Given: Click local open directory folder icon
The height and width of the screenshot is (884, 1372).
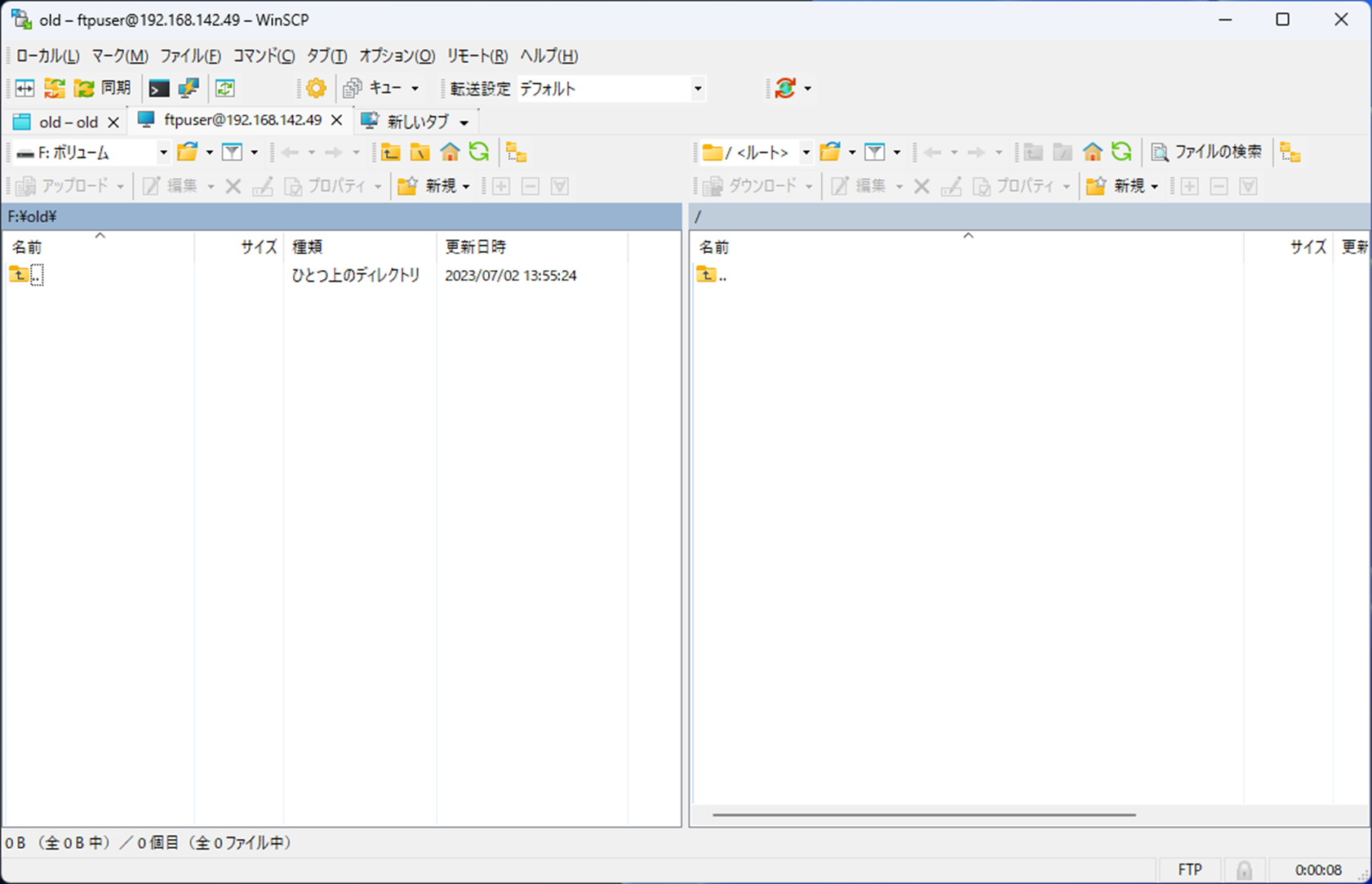Looking at the screenshot, I should click(x=188, y=152).
